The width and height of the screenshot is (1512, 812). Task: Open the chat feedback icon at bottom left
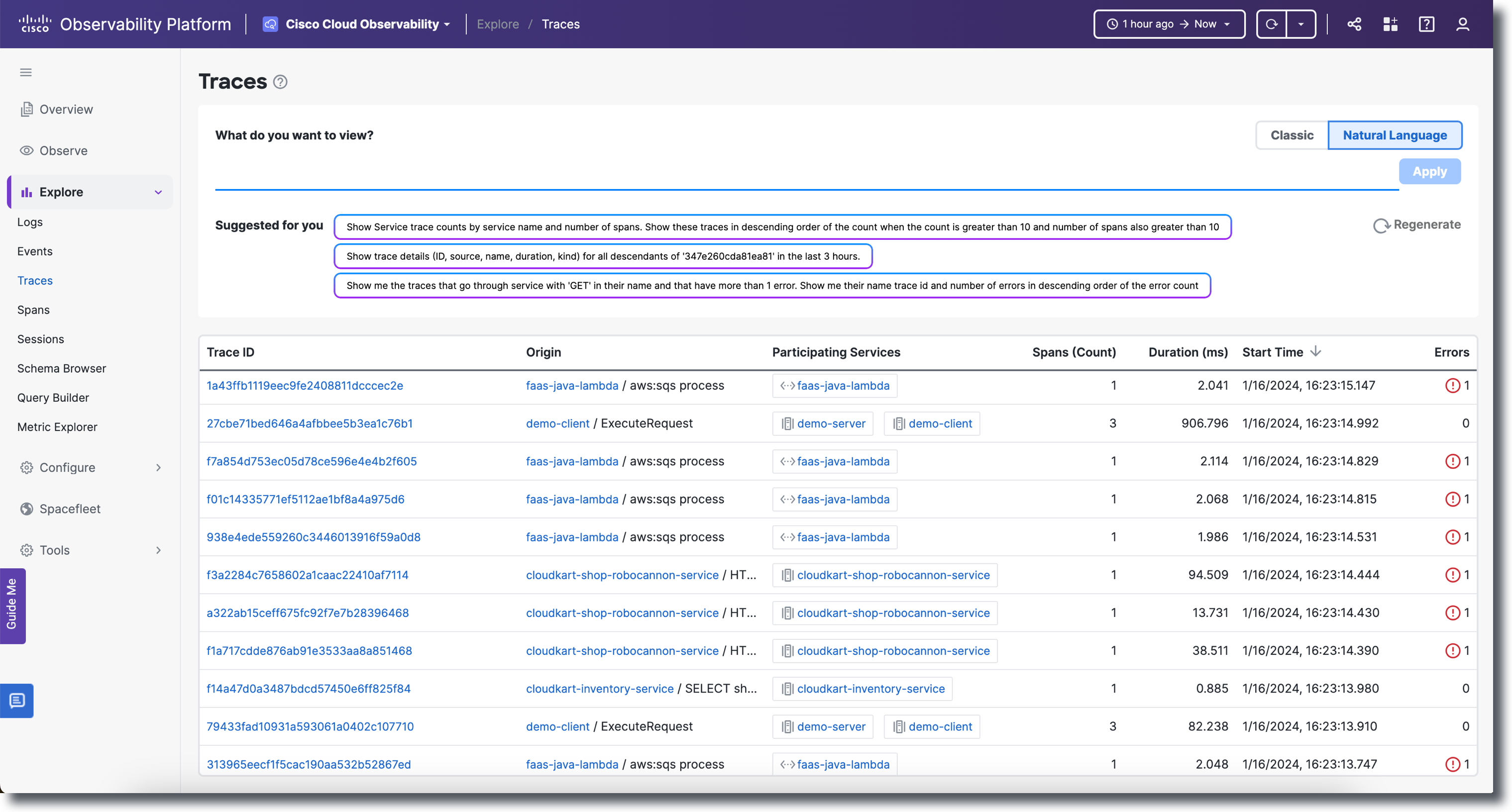tap(17, 701)
